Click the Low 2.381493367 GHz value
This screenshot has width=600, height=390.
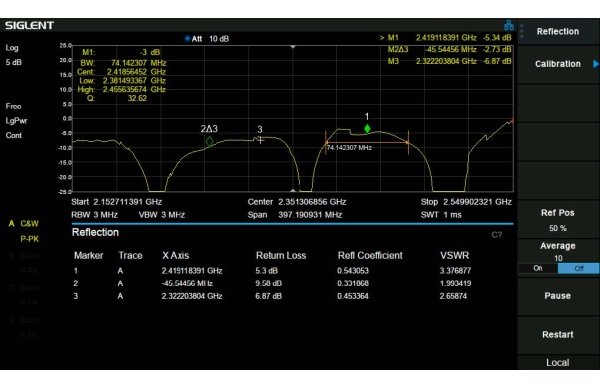(x=134, y=80)
